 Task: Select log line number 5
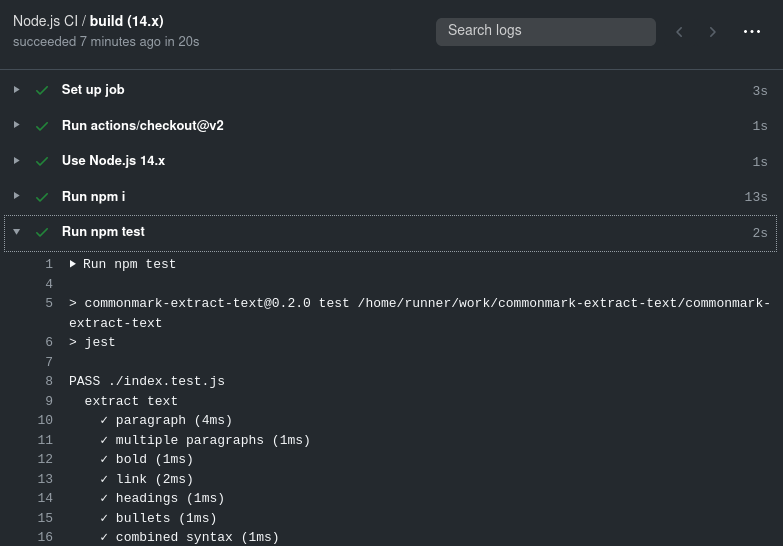point(48,303)
